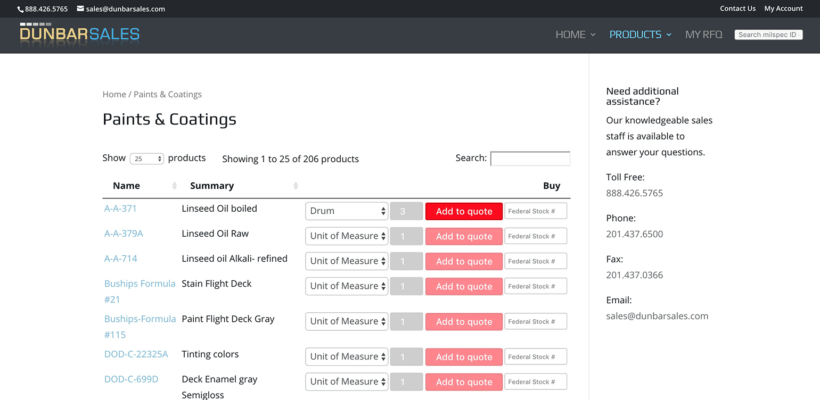Open Buships Formula #21 product link
Viewport: 820px width, 400px height.
(x=140, y=291)
